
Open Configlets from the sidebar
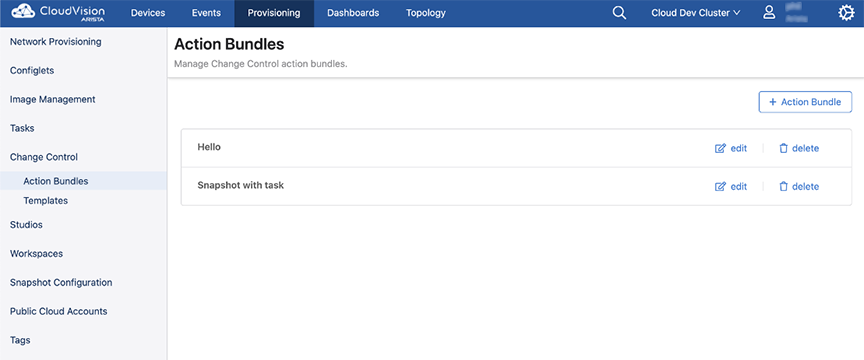point(32,71)
